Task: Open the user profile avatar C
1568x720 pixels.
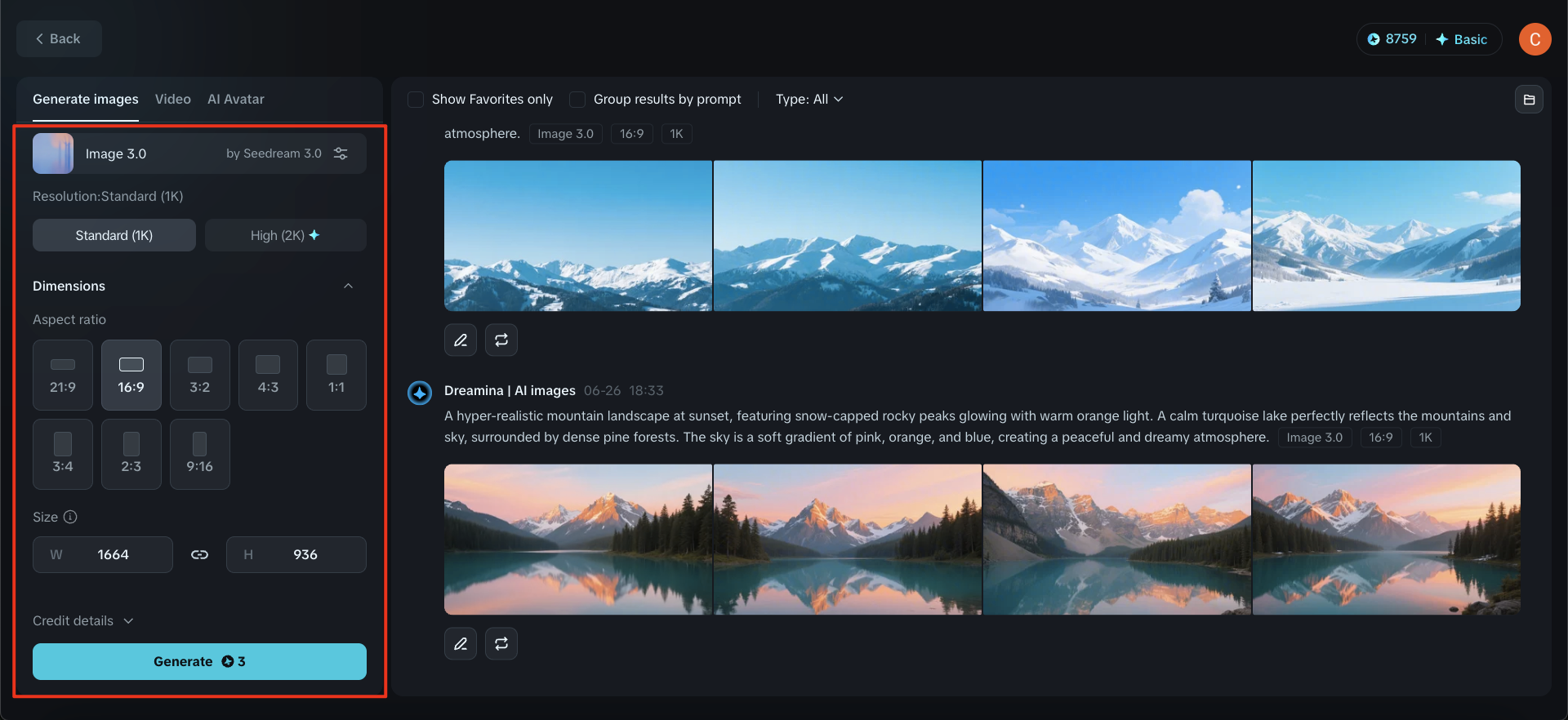Action: (x=1535, y=39)
